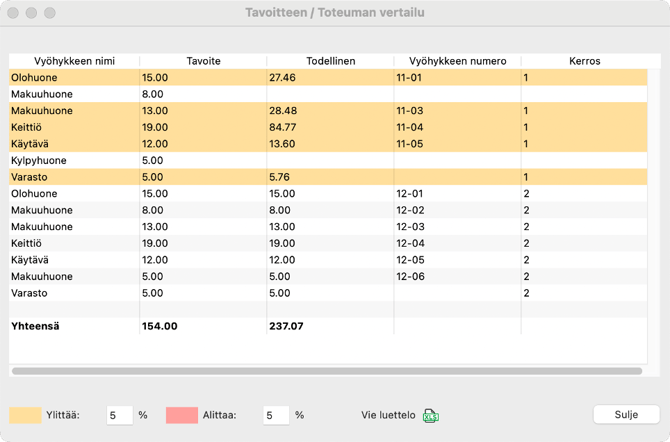This screenshot has width=670, height=442.
Task: Click the Excel export icon
Action: [x=431, y=415]
